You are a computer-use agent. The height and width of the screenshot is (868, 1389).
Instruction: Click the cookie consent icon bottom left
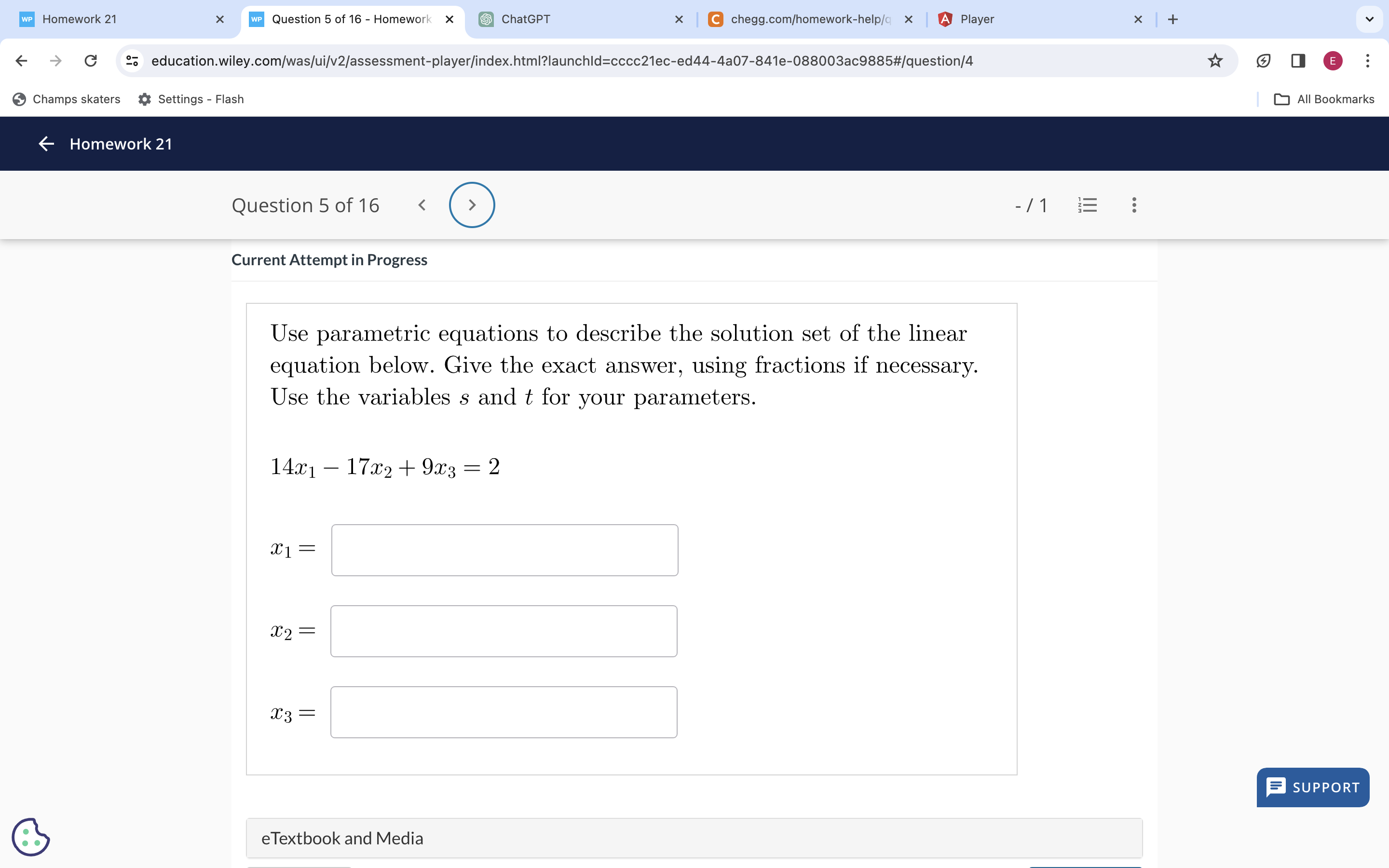[x=31, y=837]
